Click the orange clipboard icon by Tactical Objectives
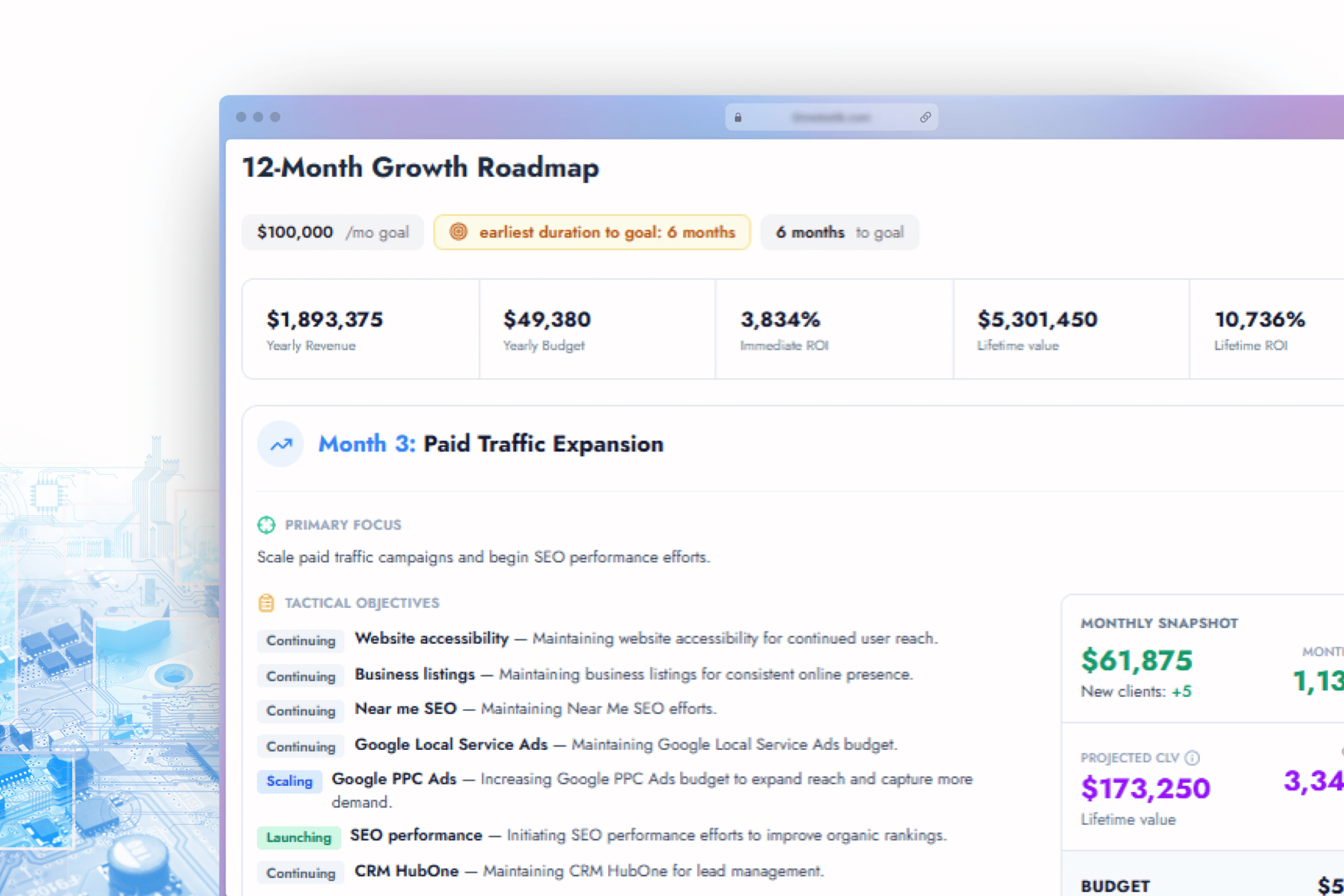The image size is (1344, 896). (x=266, y=603)
